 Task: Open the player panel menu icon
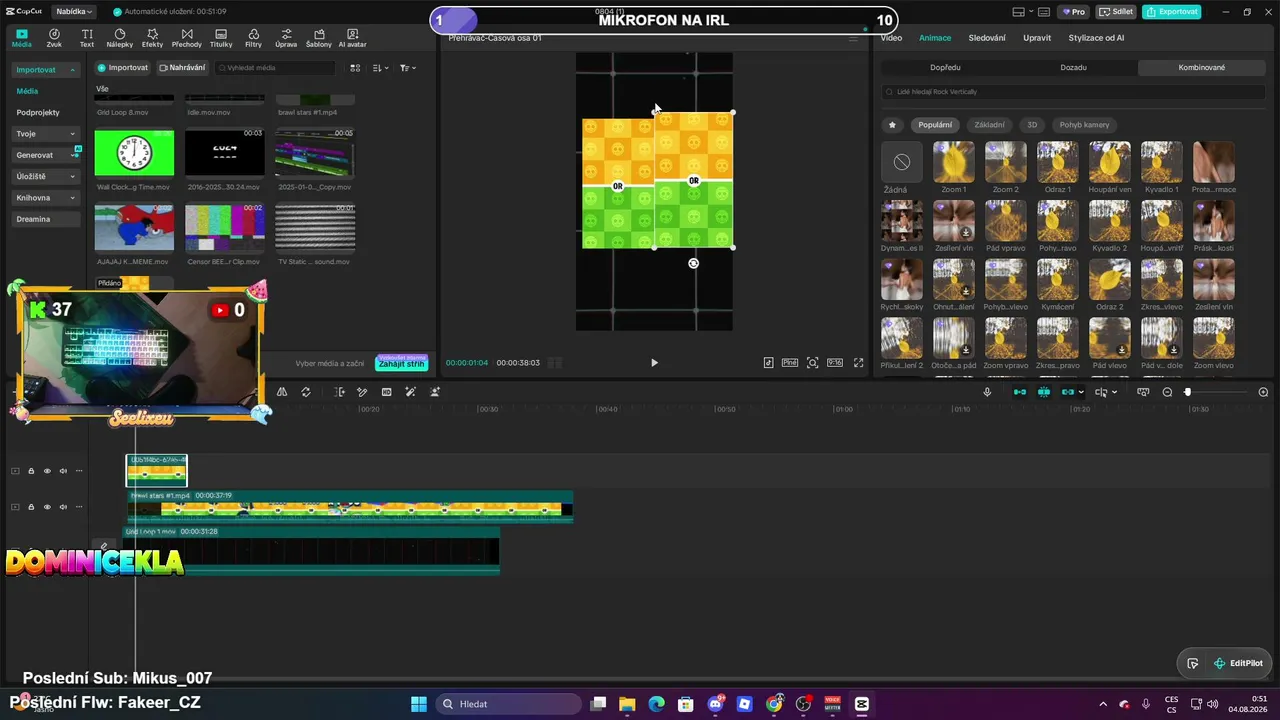853,38
